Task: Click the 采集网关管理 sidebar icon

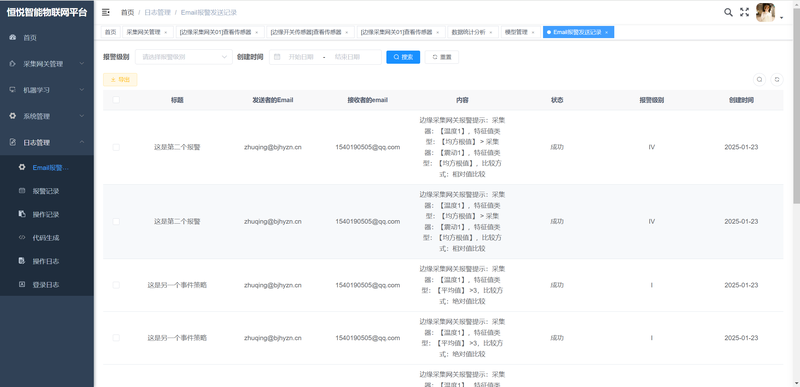Action: (13, 64)
